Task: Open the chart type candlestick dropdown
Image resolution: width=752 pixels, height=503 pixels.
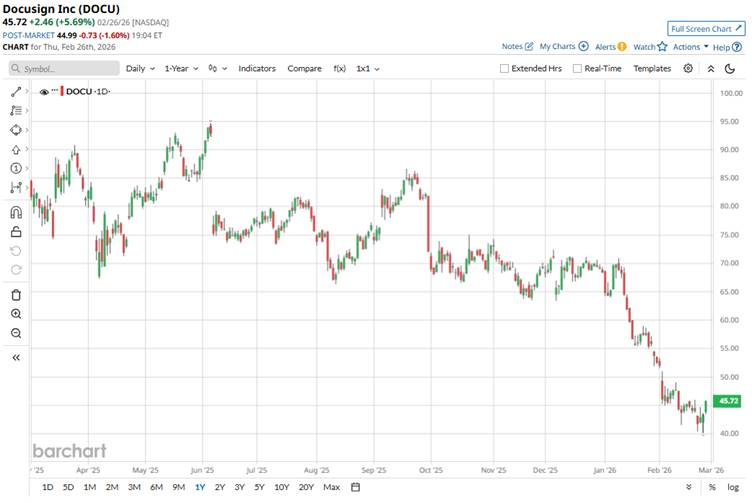Action: [218, 69]
